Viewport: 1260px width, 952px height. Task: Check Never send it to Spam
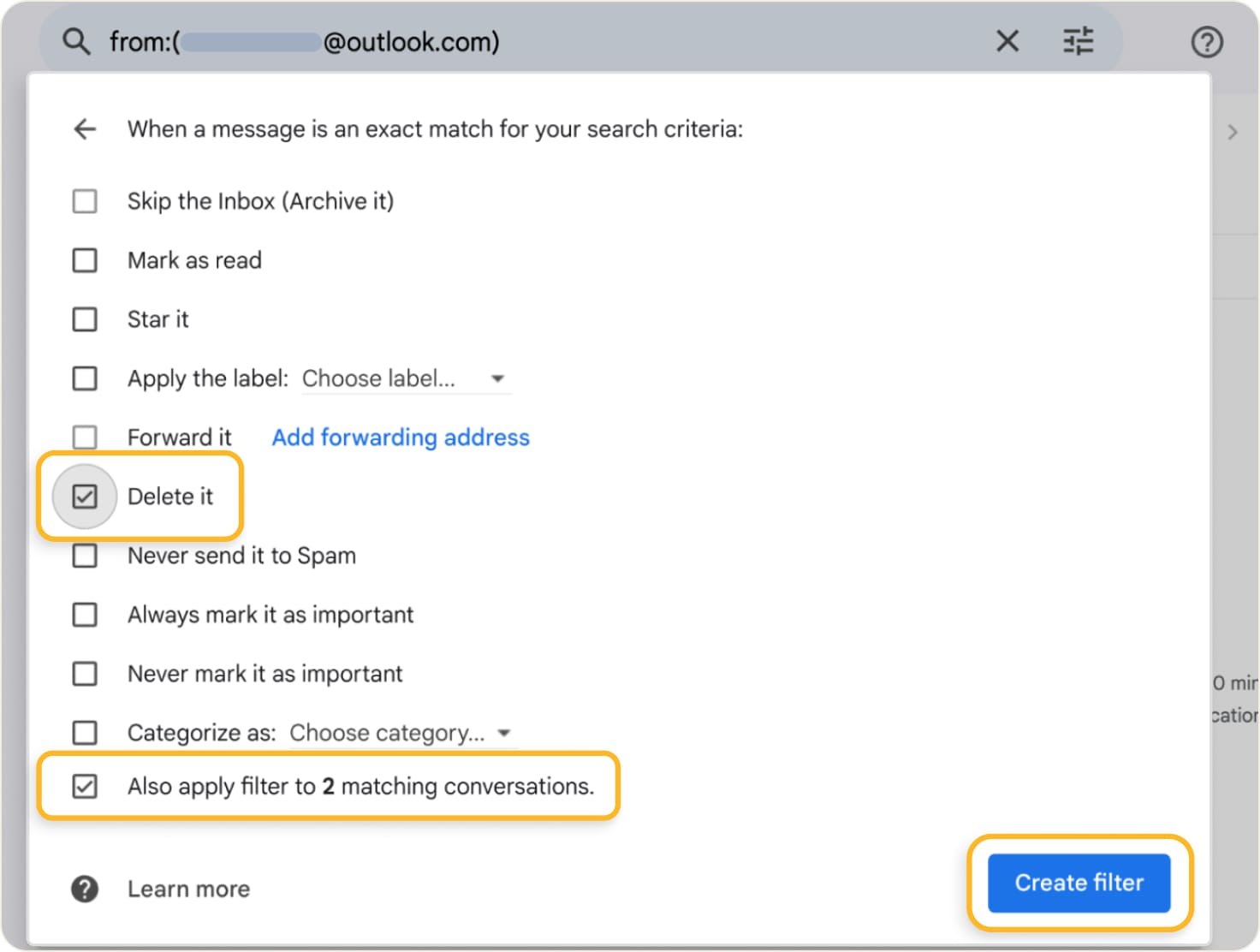[84, 555]
